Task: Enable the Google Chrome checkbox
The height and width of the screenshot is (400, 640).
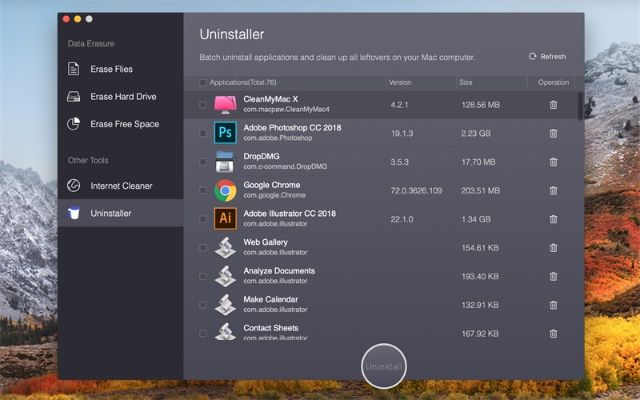Action: [x=203, y=190]
